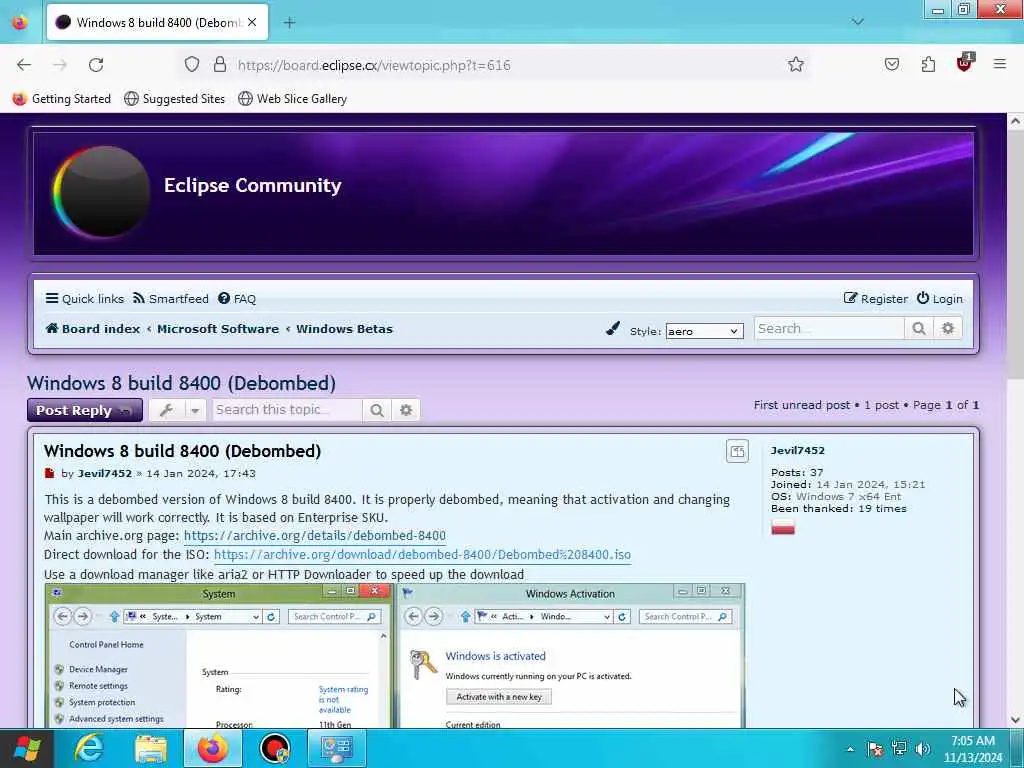Open the Extensions puzzle icon
The image size is (1024, 768).
pyautogui.click(x=928, y=64)
